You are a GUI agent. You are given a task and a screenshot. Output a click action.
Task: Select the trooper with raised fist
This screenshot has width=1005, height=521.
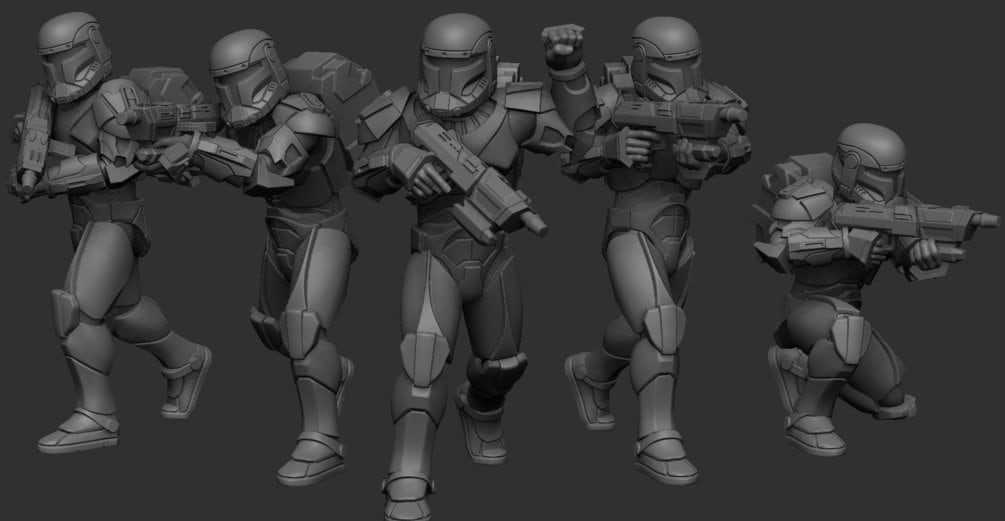(x=647, y=250)
